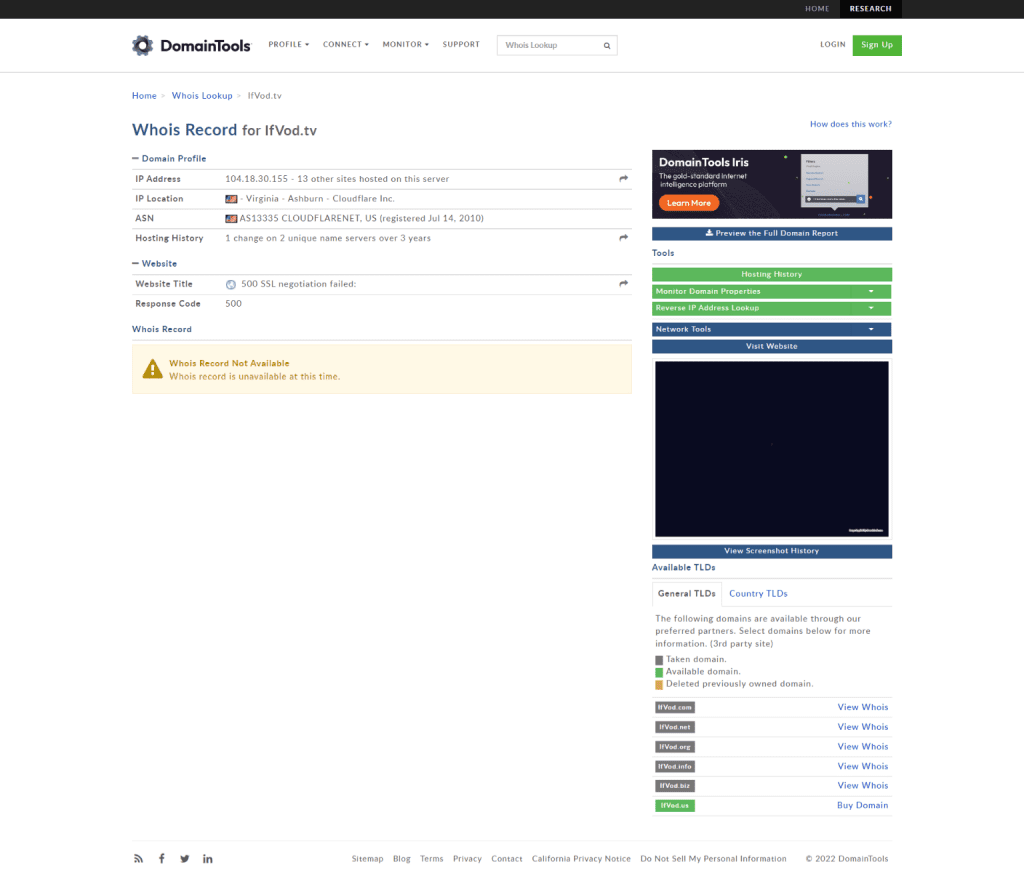Click the IfVod.org gray domain tag

point(675,747)
